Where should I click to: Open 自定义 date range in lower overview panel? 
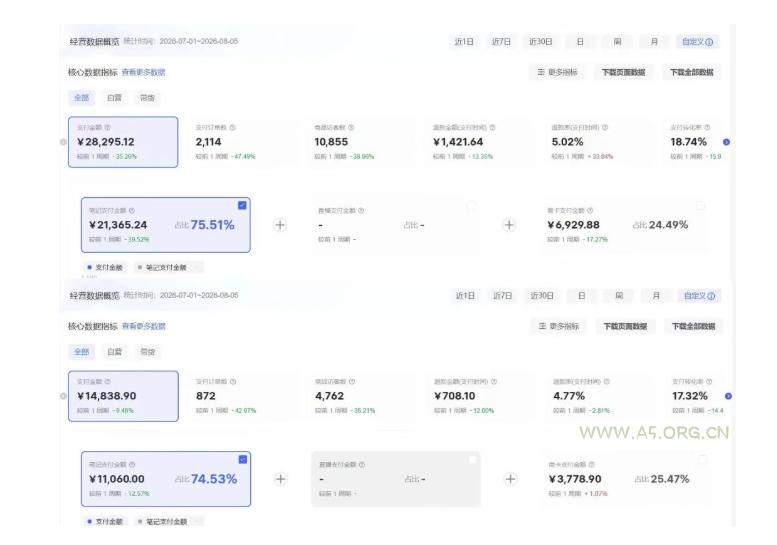(699, 296)
